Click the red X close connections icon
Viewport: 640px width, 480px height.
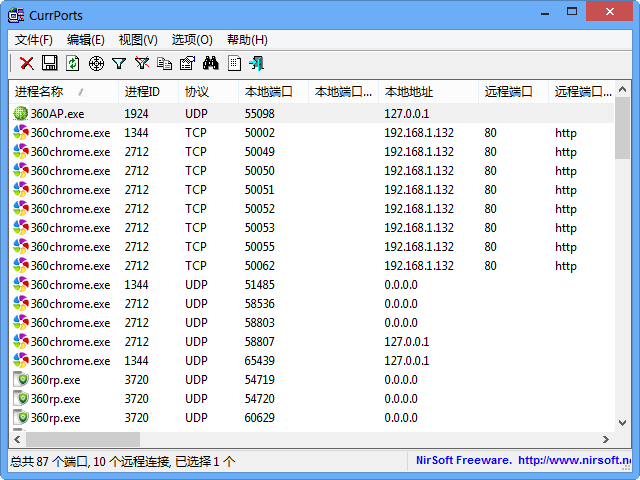tap(27, 63)
